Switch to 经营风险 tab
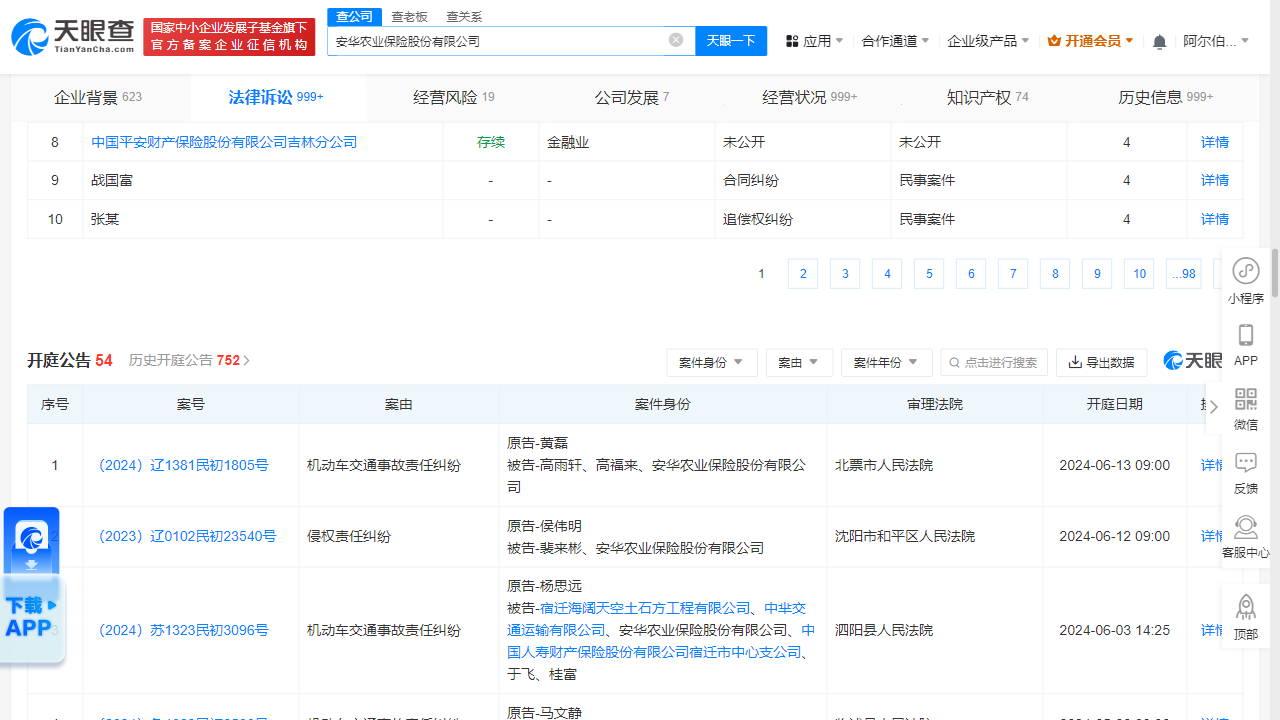This screenshot has height=720, width=1280. pos(454,97)
